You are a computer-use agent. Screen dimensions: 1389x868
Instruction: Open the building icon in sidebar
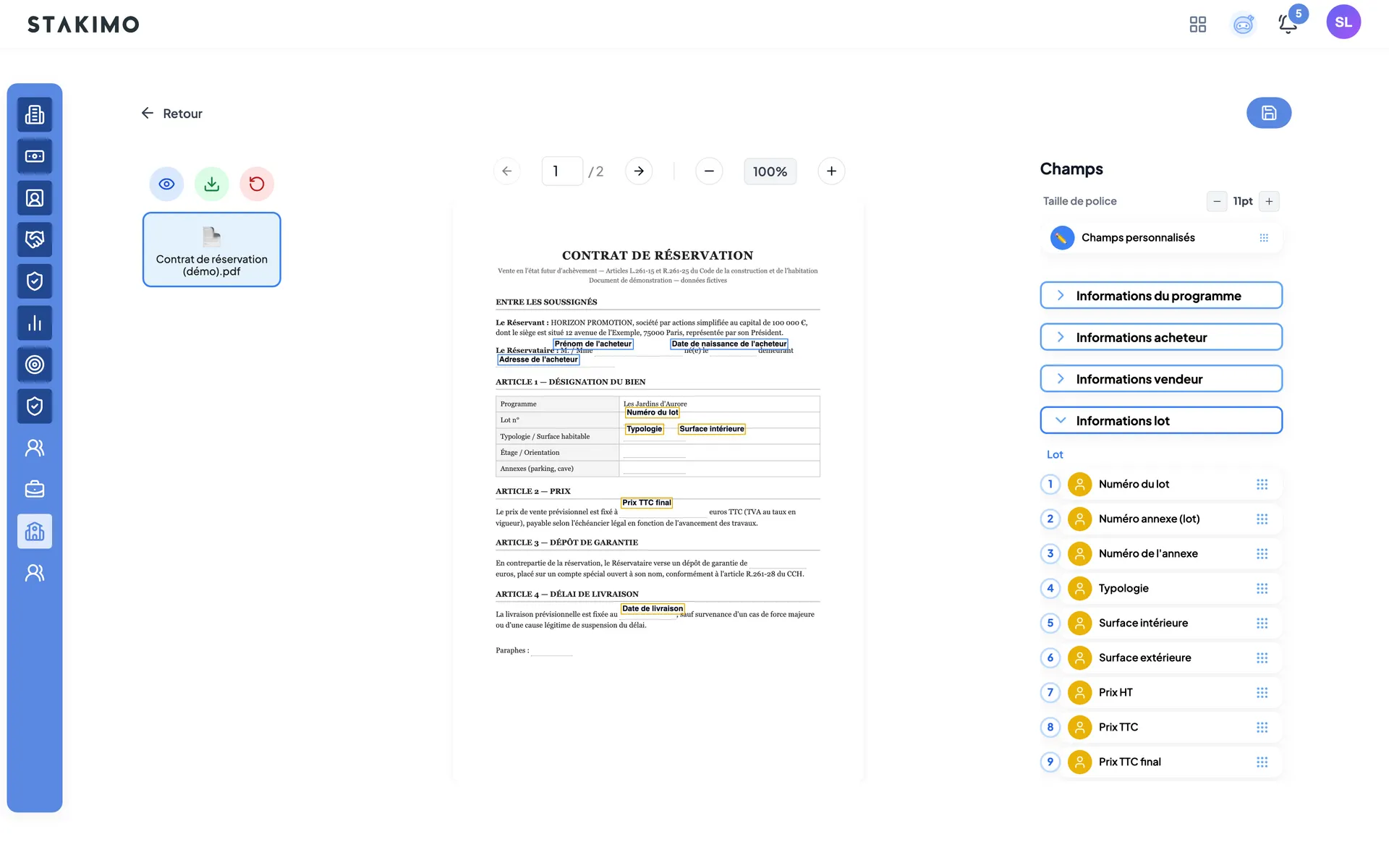pos(35,114)
